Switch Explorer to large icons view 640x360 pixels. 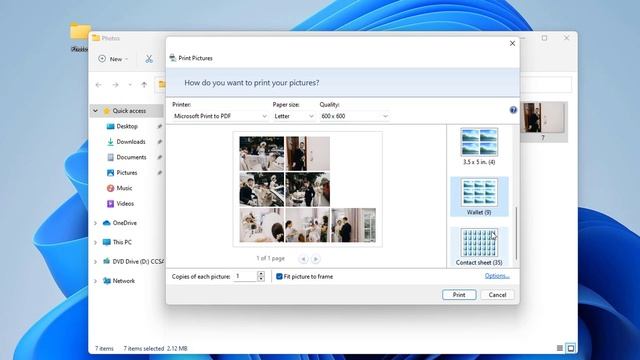coord(571,348)
